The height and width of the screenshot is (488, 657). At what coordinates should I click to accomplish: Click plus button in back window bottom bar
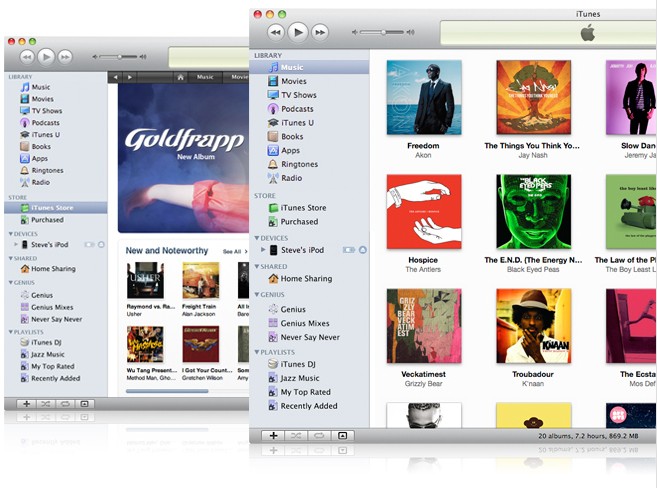[26, 404]
